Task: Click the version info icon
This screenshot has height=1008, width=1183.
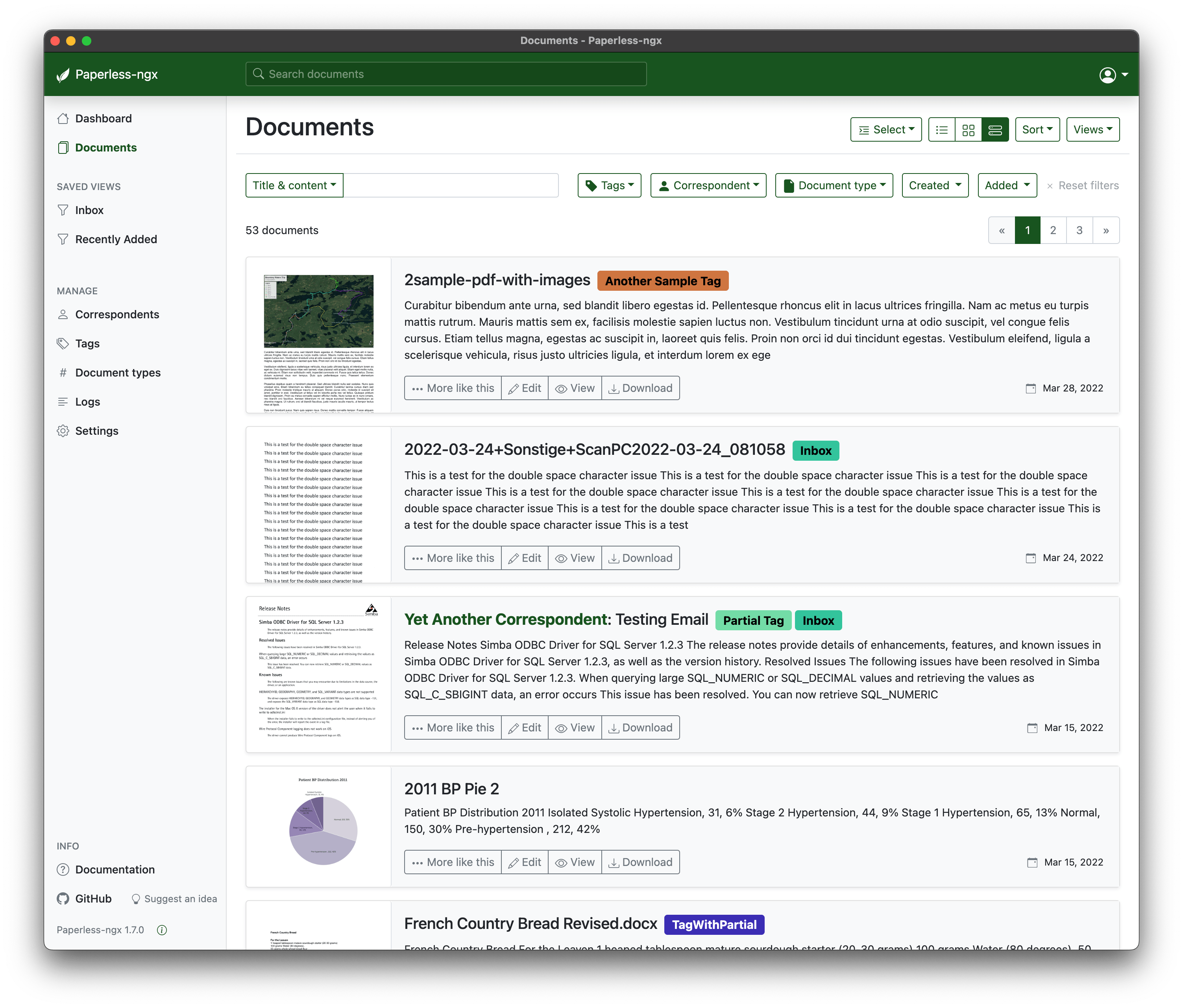Action: click(x=162, y=930)
